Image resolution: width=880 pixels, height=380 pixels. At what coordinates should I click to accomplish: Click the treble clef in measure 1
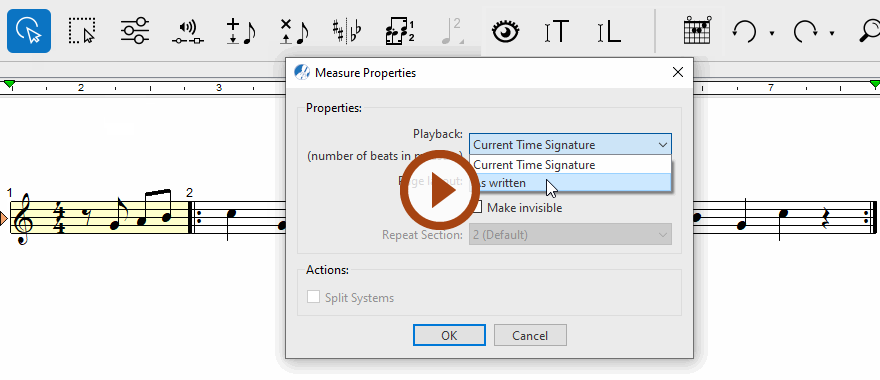pos(24,218)
